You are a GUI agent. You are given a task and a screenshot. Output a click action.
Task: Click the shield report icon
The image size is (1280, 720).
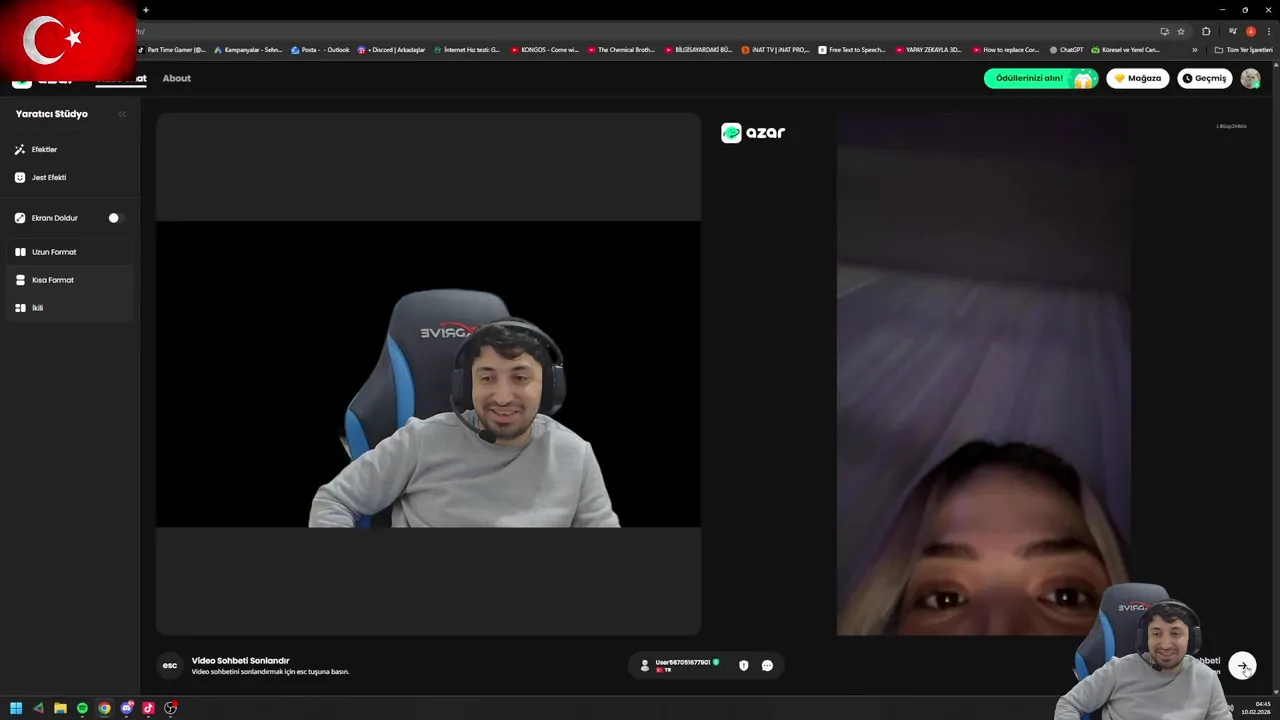click(743, 665)
